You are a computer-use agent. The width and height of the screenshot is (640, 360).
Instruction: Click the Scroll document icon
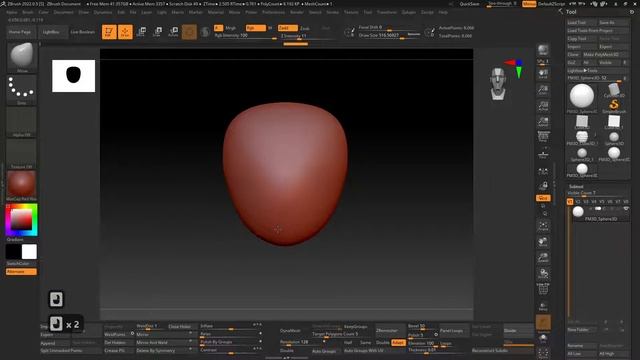point(543,74)
